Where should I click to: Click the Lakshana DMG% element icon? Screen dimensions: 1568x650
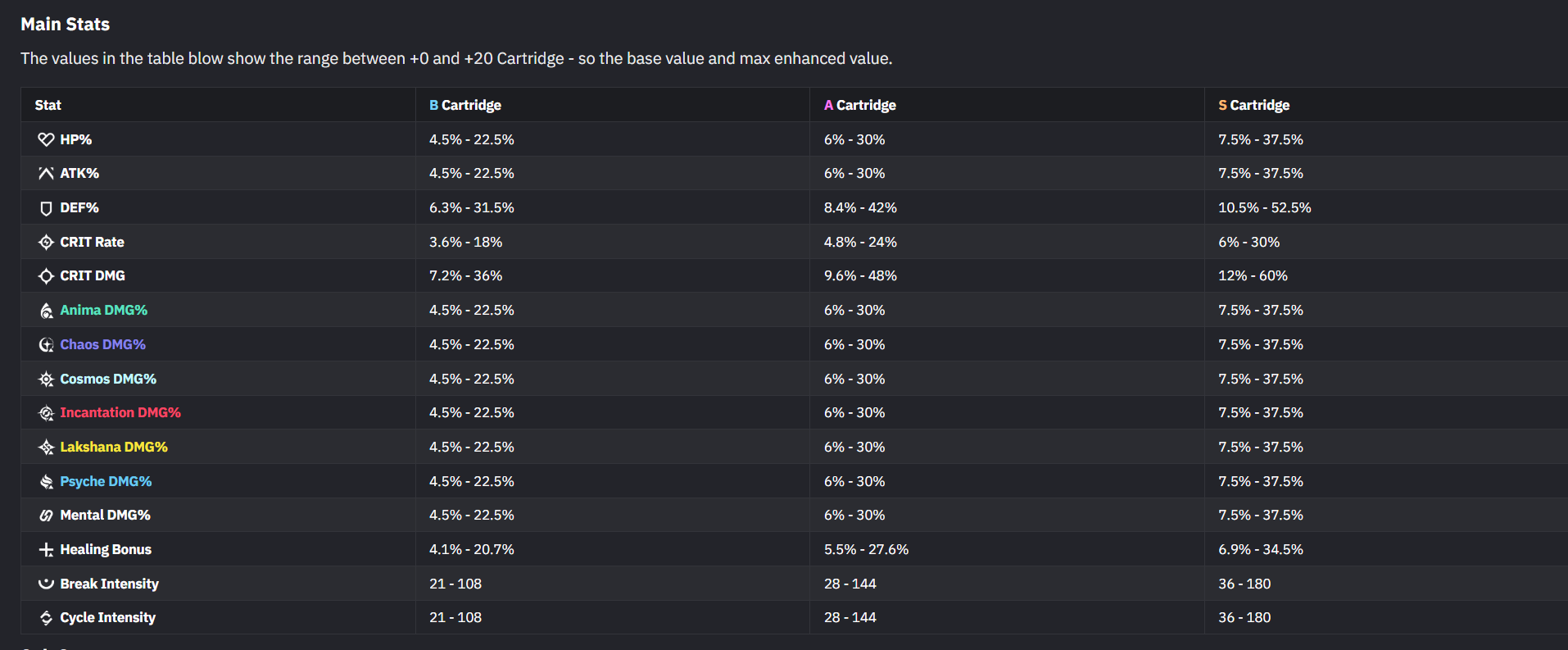[x=46, y=448]
